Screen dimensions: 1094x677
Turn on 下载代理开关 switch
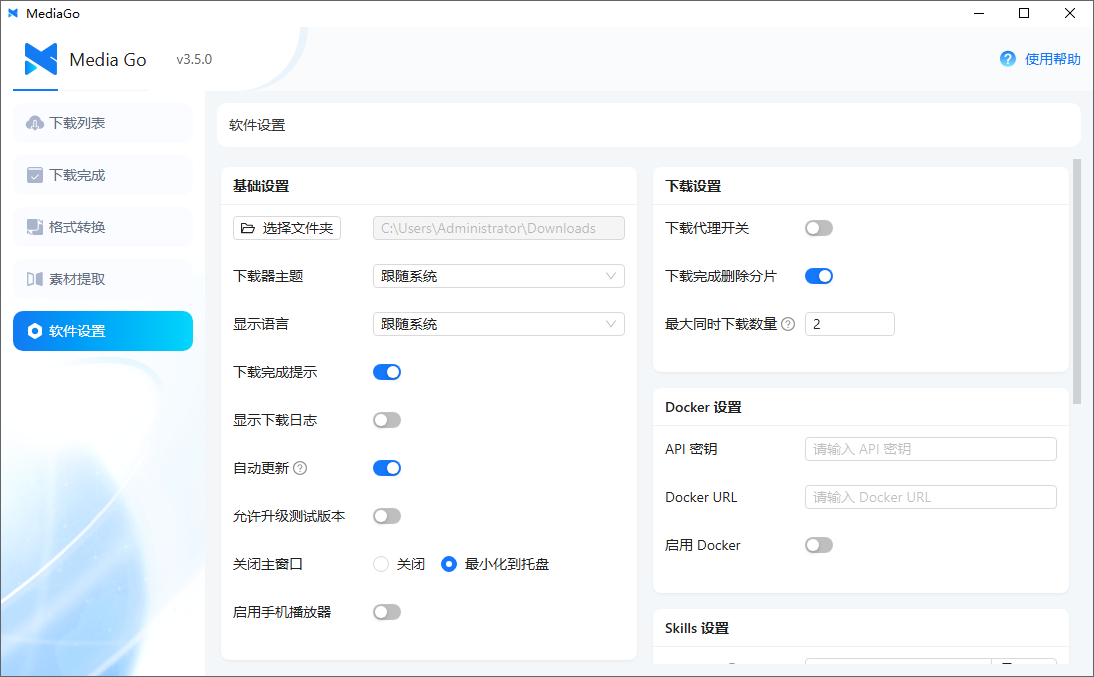pos(818,228)
